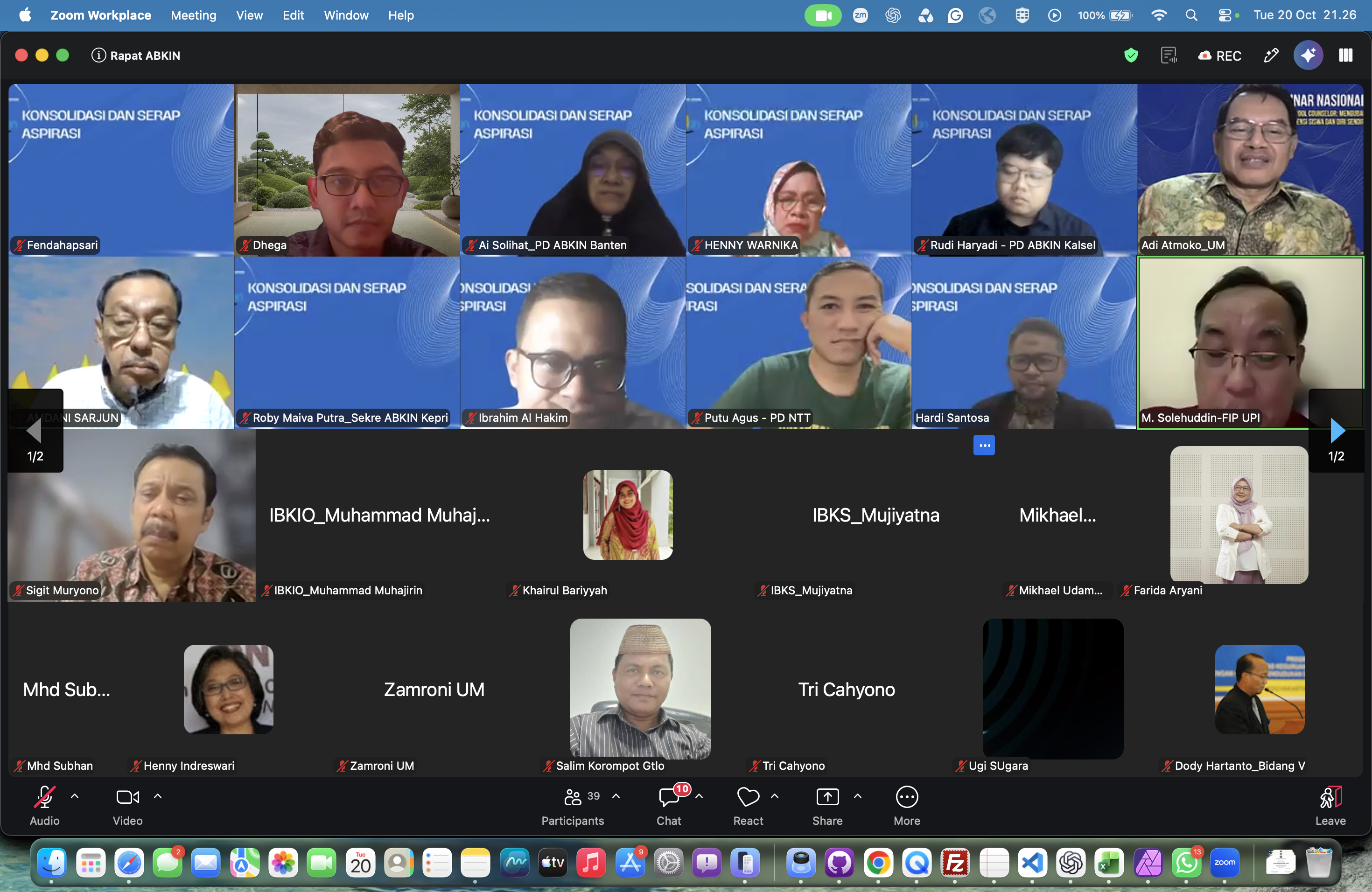Click the Zamroni UM name tile
This screenshot has height=892, width=1372.
(434, 689)
